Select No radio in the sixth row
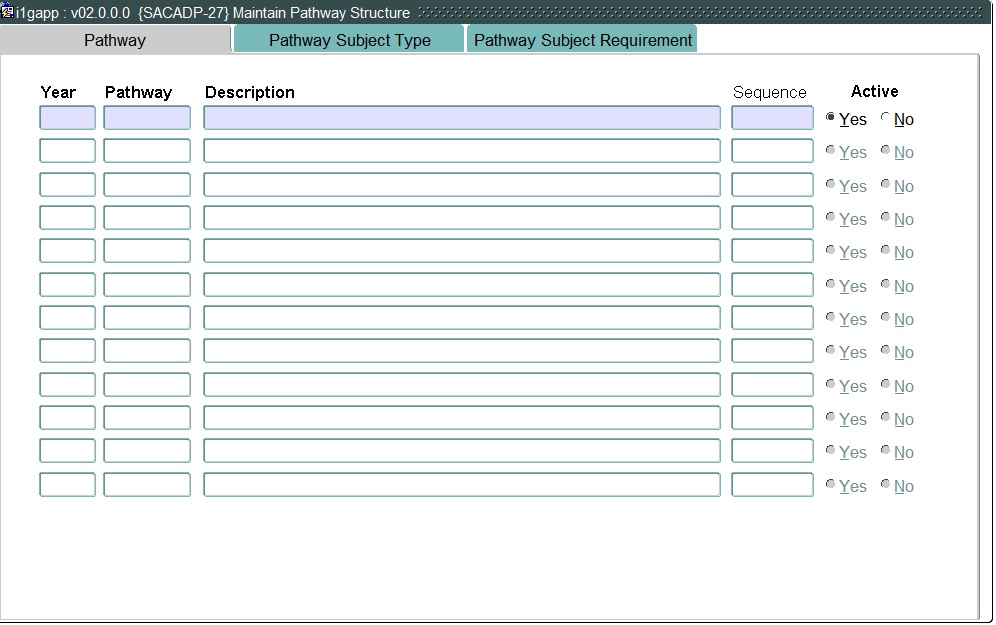Viewport: 996px width, 625px height. 885,285
